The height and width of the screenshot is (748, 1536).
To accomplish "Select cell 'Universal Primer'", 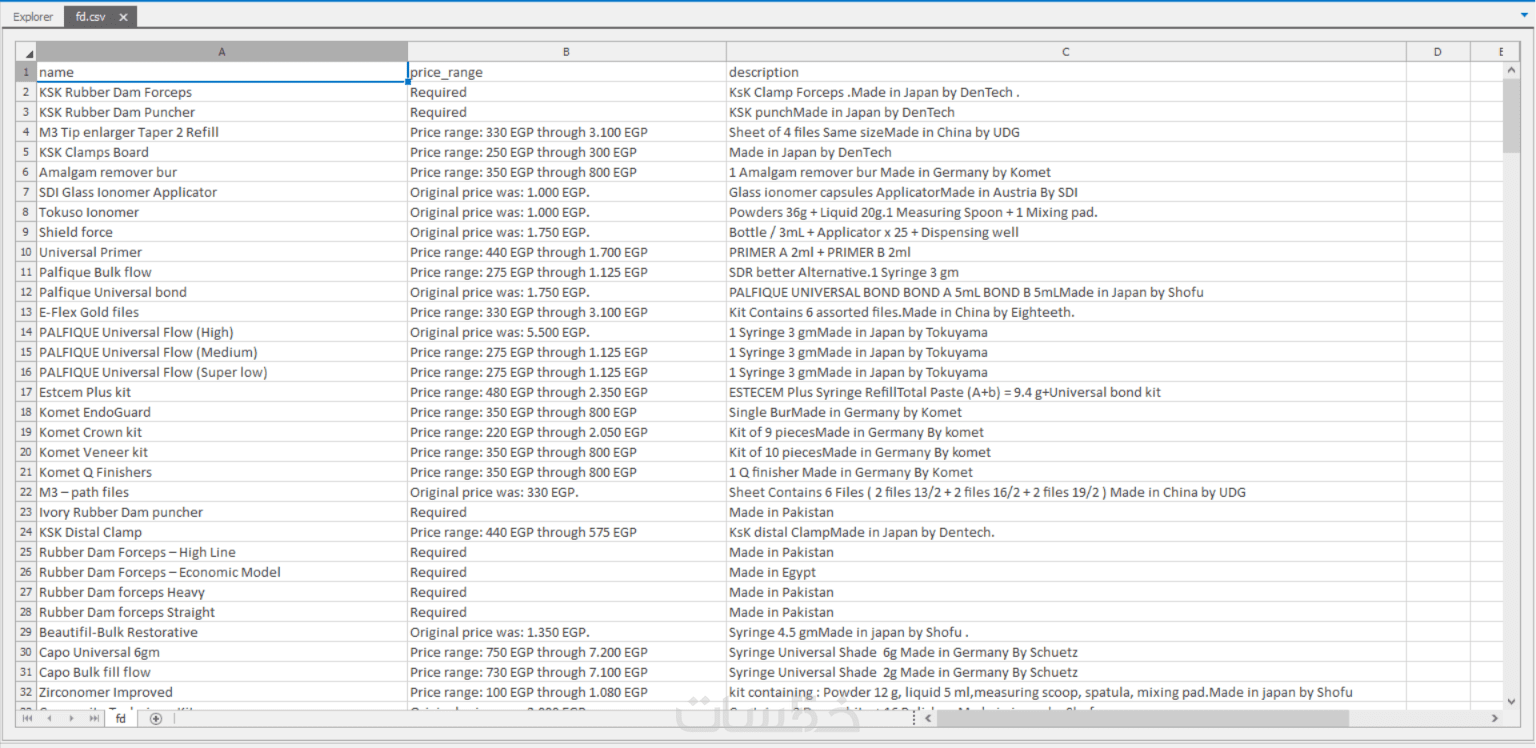I will (222, 252).
